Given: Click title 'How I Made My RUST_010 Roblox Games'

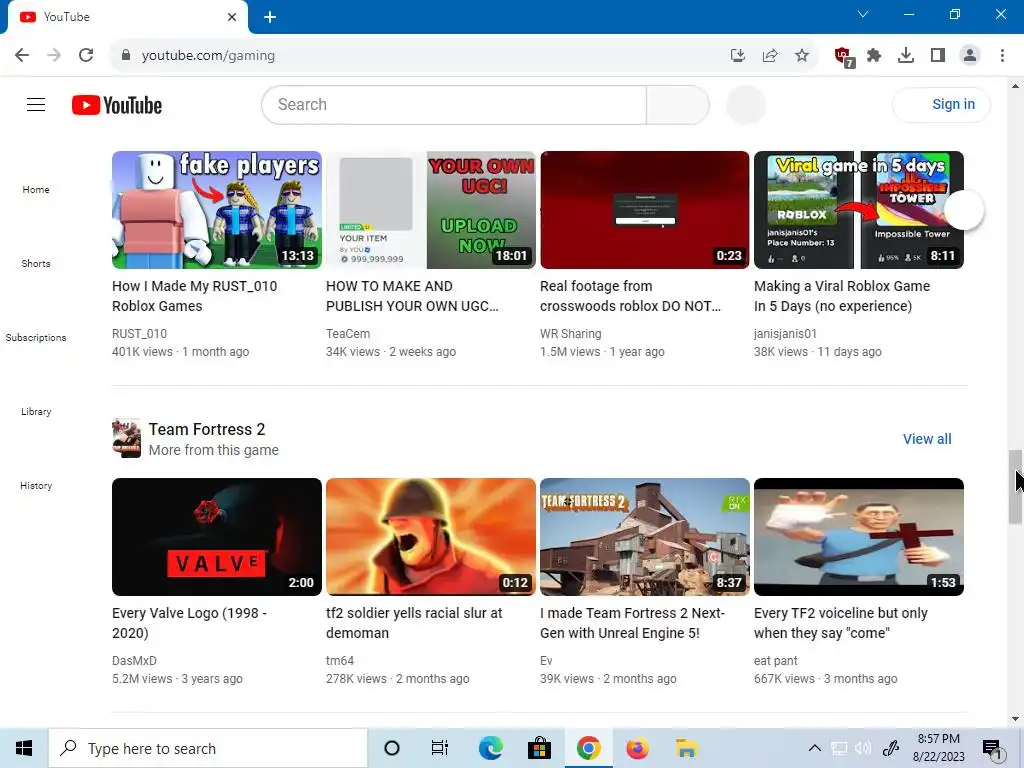Looking at the screenshot, I should click(195, 296).
